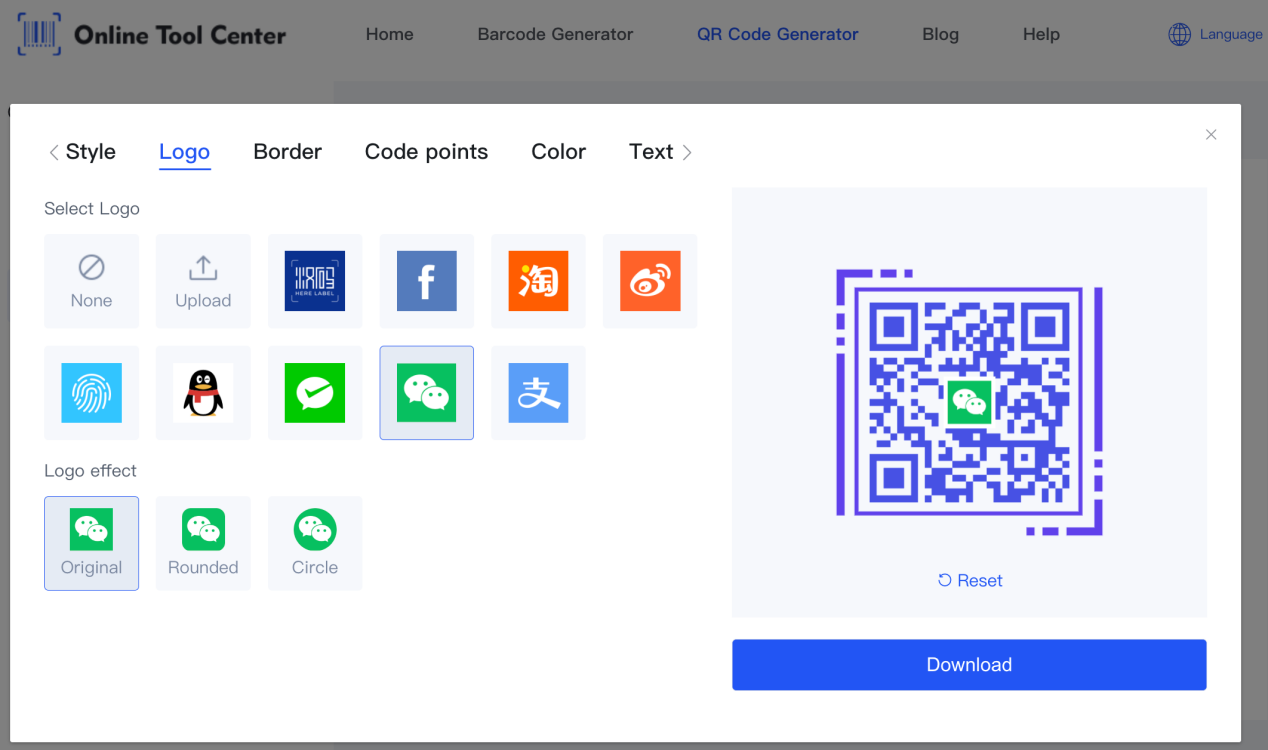Choose the WeChat Pay checkmark logo
This screenshot has height=750, width=1268.
point(315,393)
